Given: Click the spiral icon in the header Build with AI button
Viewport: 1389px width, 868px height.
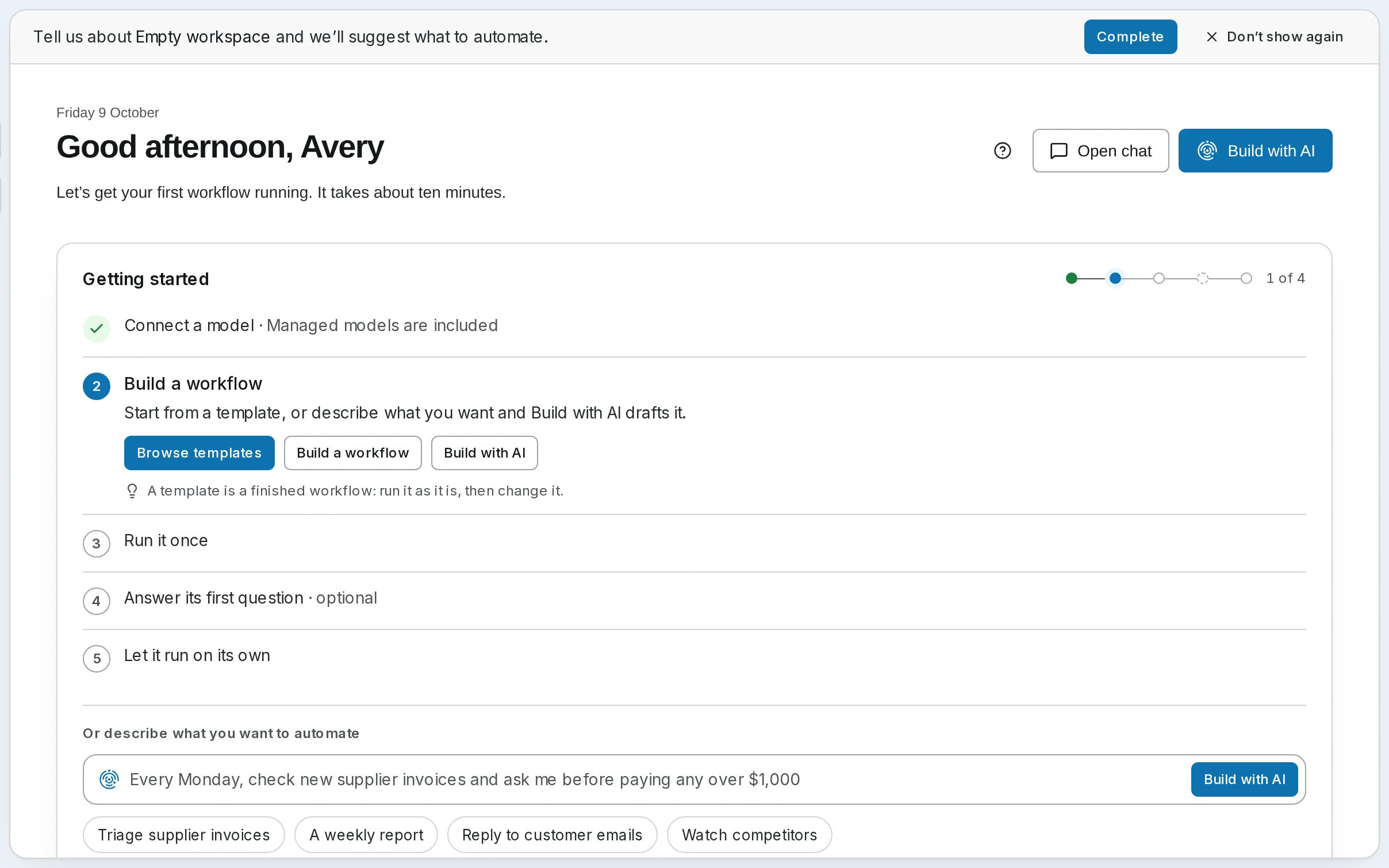Looking at the screenshot, I should click(x=1207, y=151).
